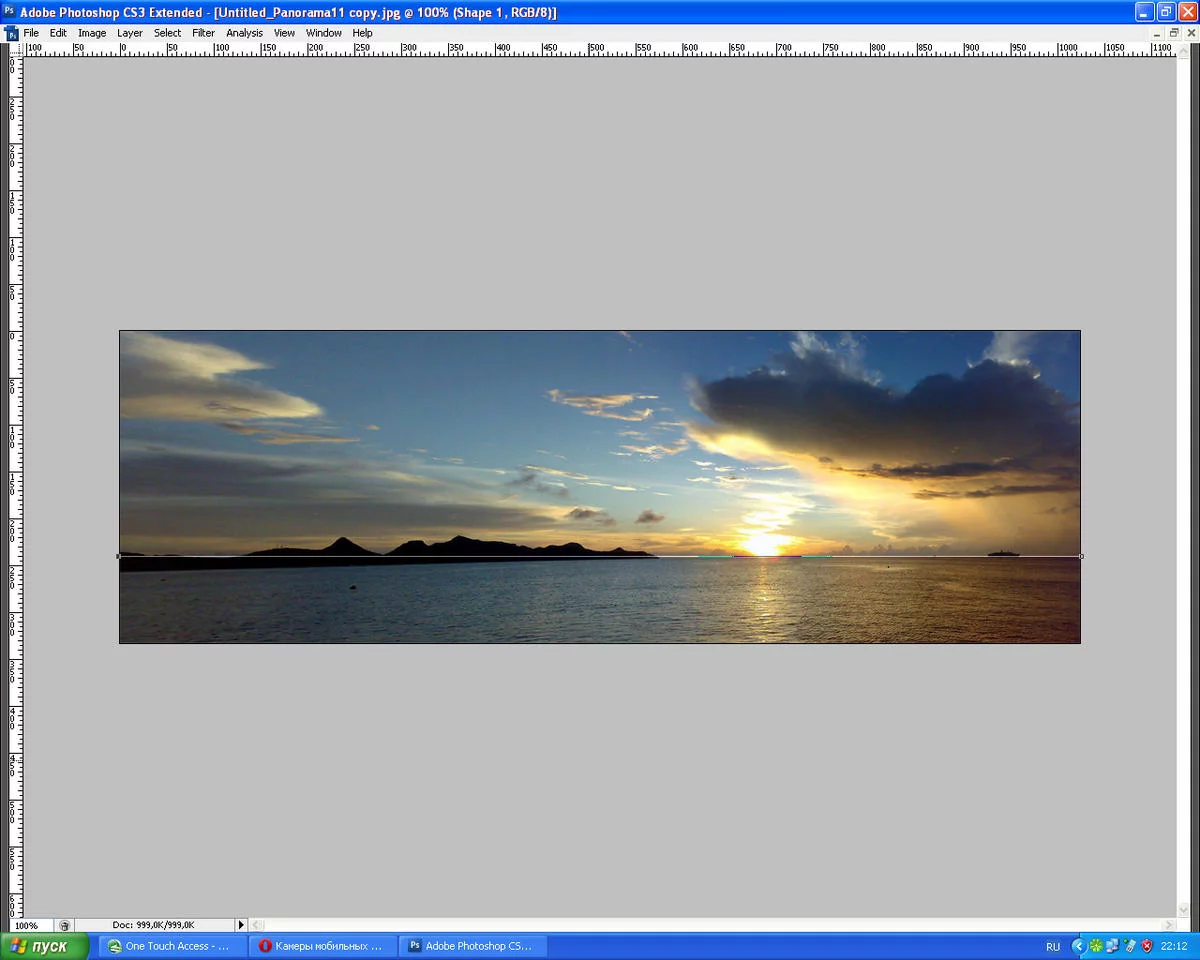Click the status bar icon beside zoom field
Image resolution: width=1200 pixels, height=960 pixels.
point(65,926)
